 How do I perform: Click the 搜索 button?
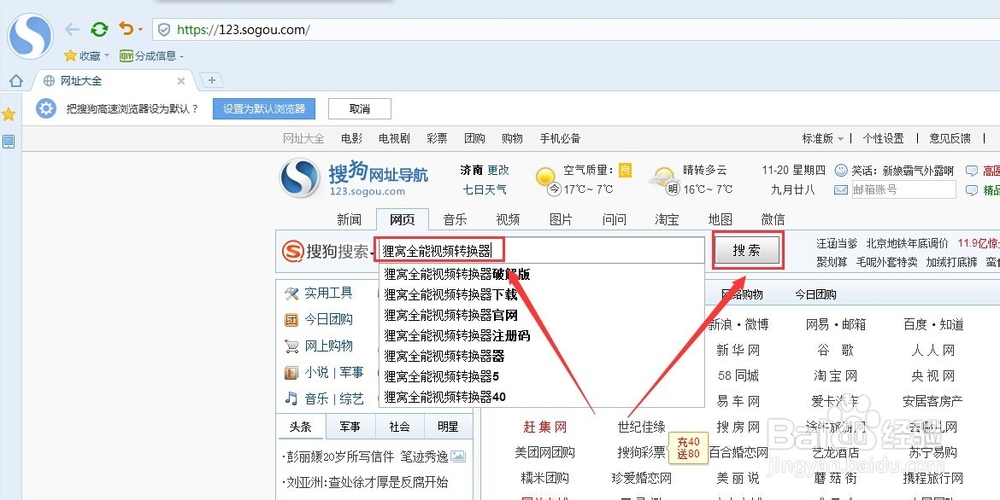pos(747,251)
